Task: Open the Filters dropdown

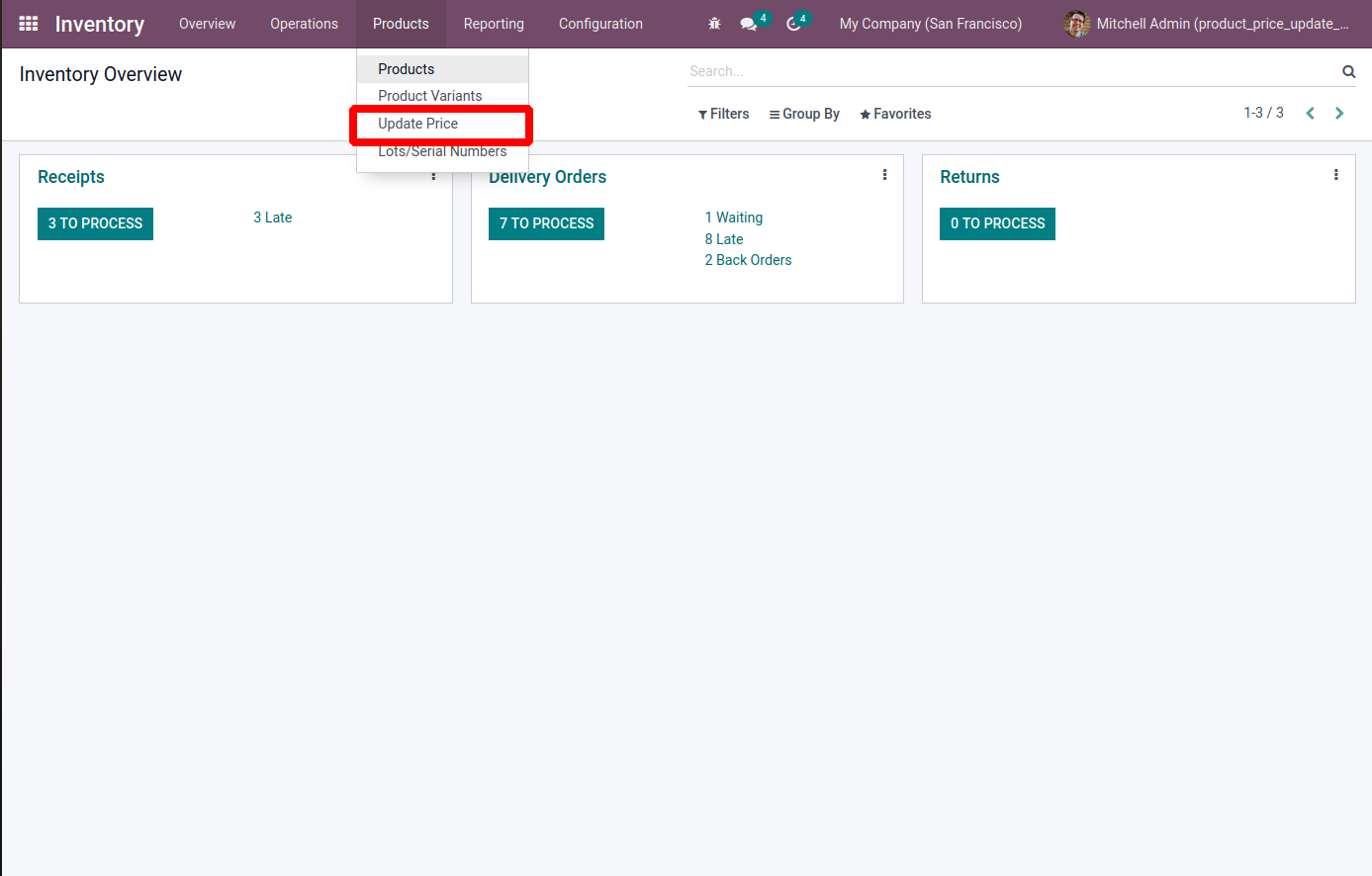Action: coord(724,114)
